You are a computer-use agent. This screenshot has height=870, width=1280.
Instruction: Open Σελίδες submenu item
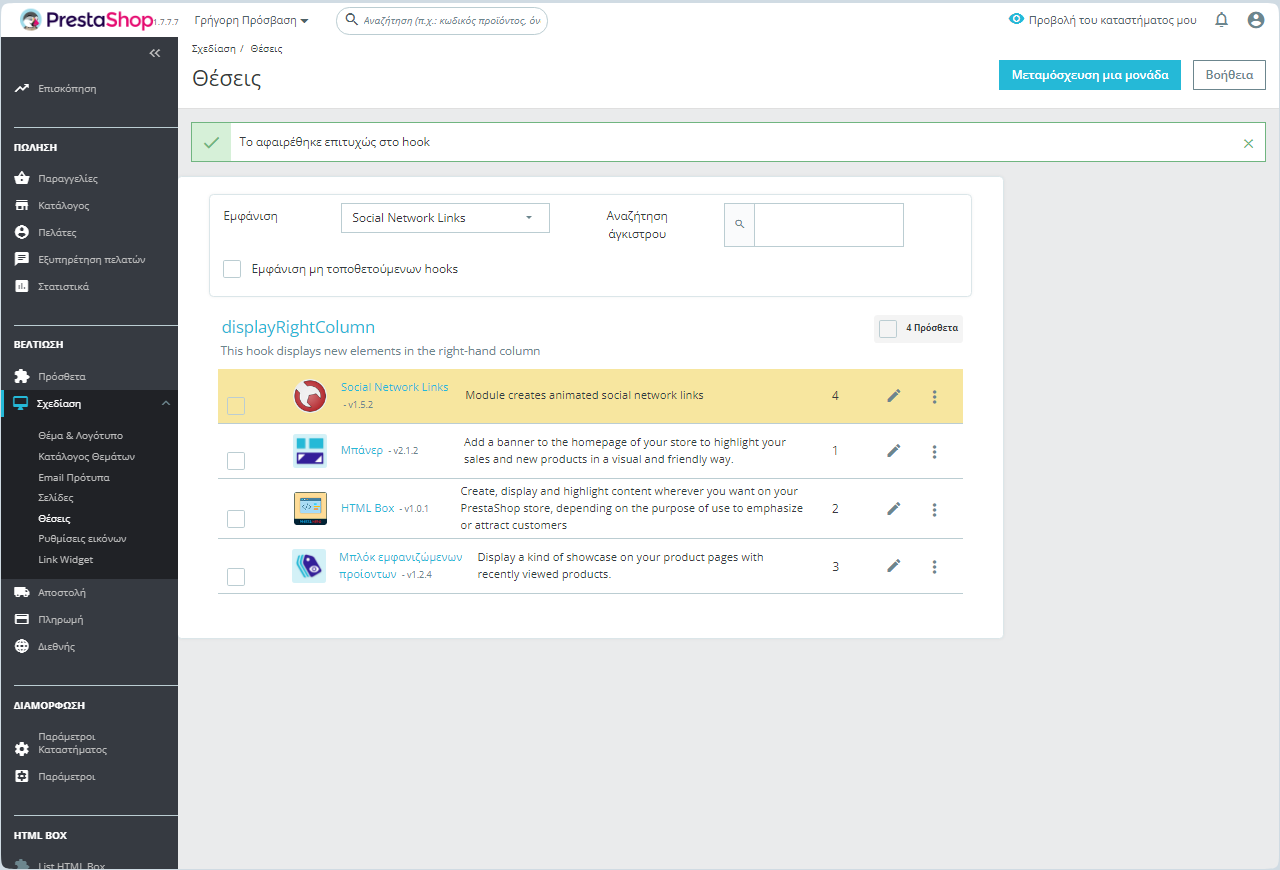[56, 498]
